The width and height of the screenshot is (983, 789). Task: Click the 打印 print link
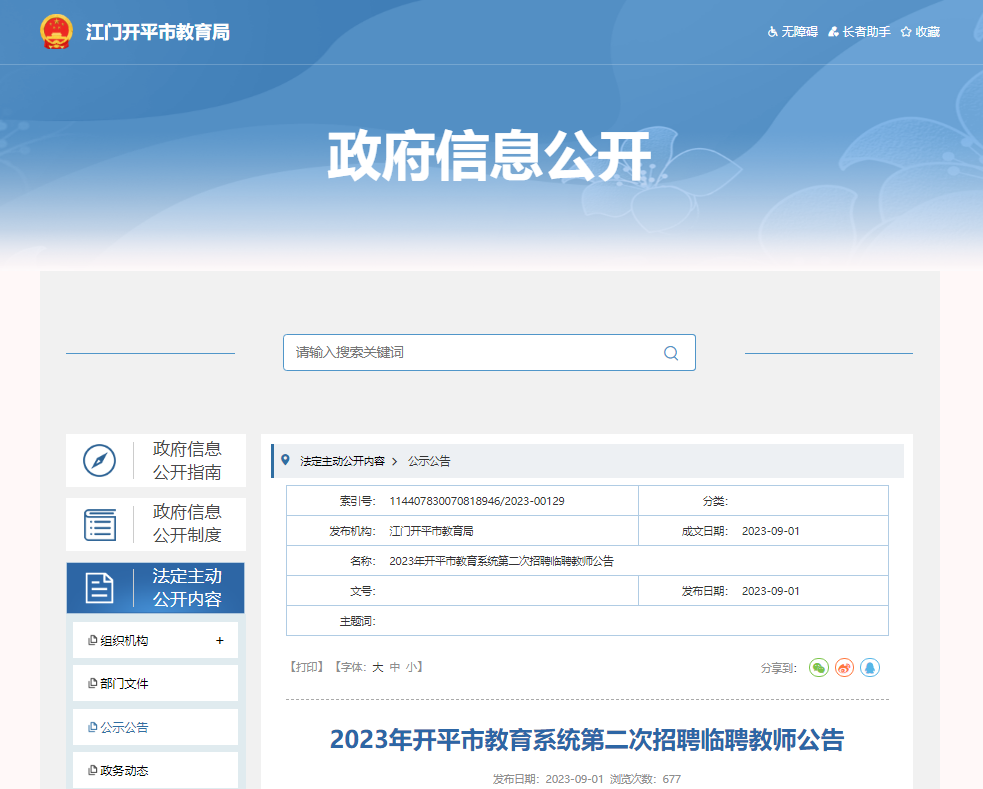[307, 666]
